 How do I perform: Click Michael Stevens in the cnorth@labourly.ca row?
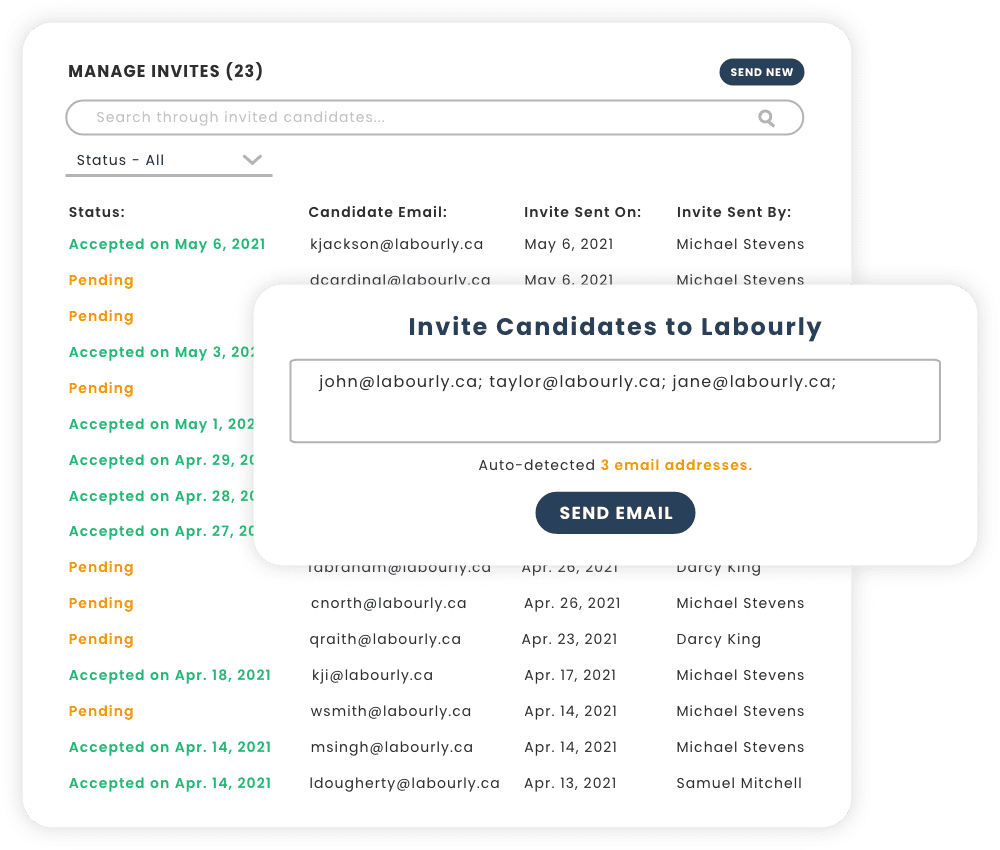[x=740, y=603]
